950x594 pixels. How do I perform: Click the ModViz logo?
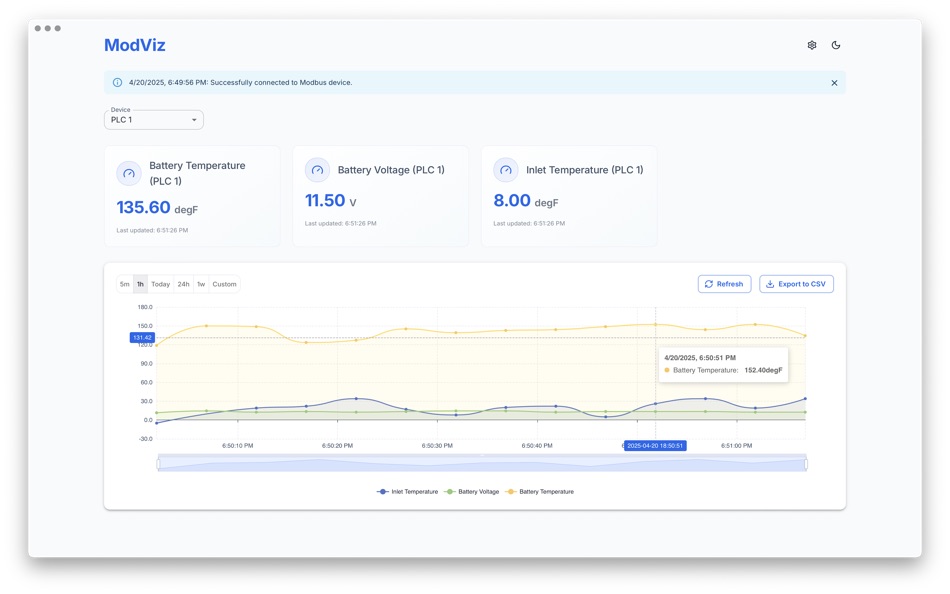pyautogui.click(x=135, y=45)
